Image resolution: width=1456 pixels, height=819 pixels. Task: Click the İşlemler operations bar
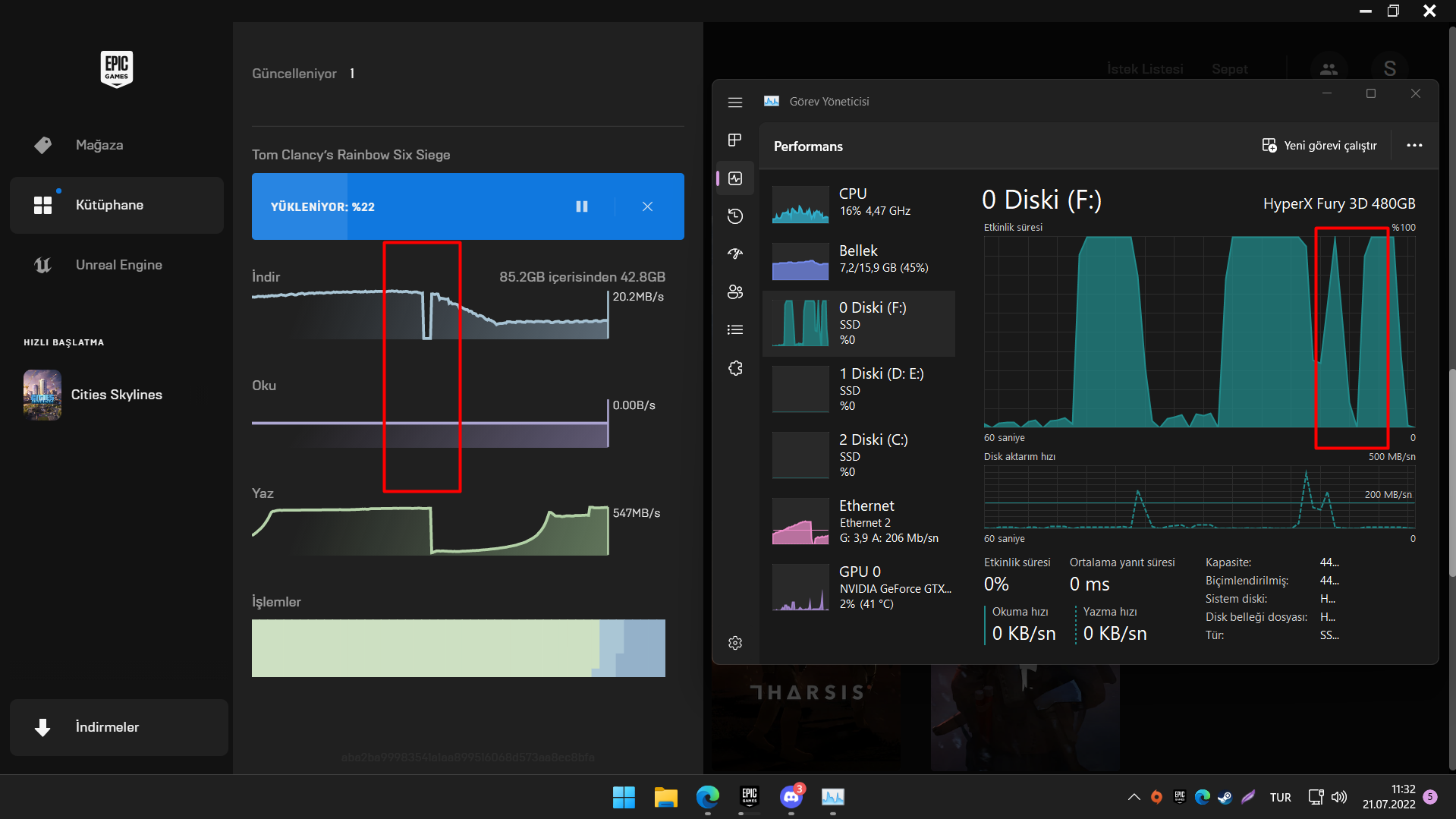pos(458,648)
